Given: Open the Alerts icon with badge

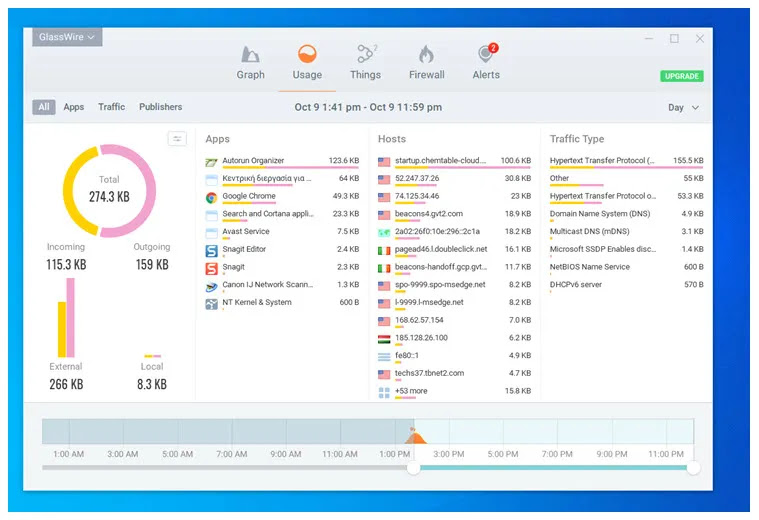Looking at the screenshot, I should point(486,53).
